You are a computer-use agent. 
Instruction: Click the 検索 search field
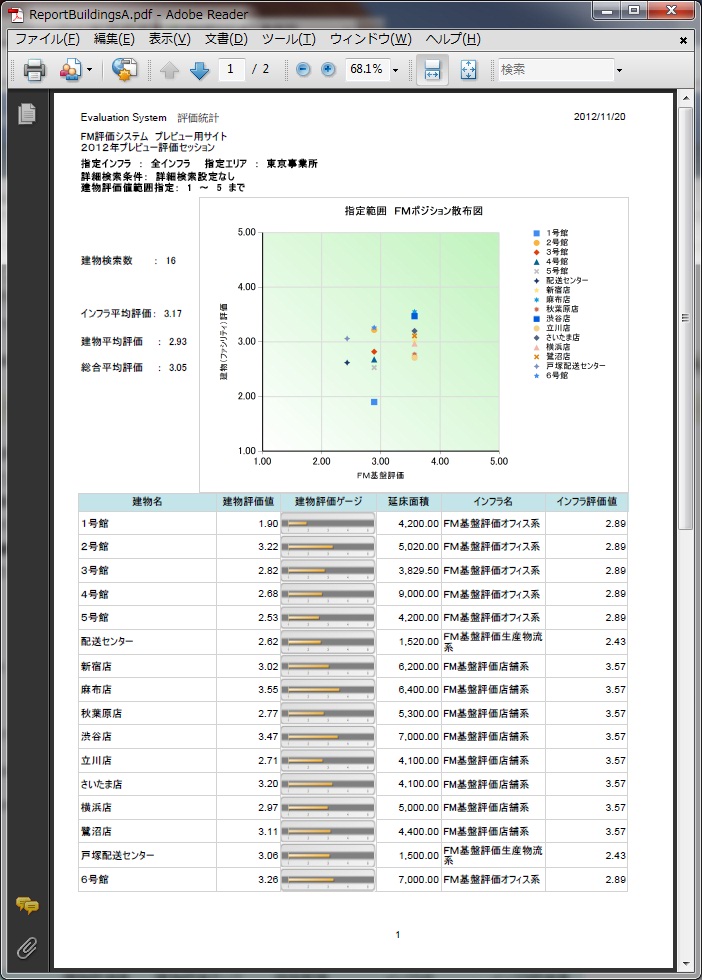pos(556,69)
